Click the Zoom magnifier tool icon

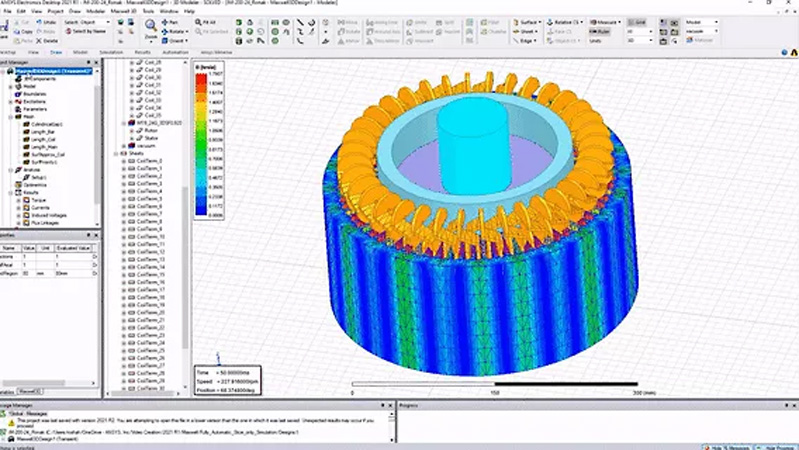(149, 26)
